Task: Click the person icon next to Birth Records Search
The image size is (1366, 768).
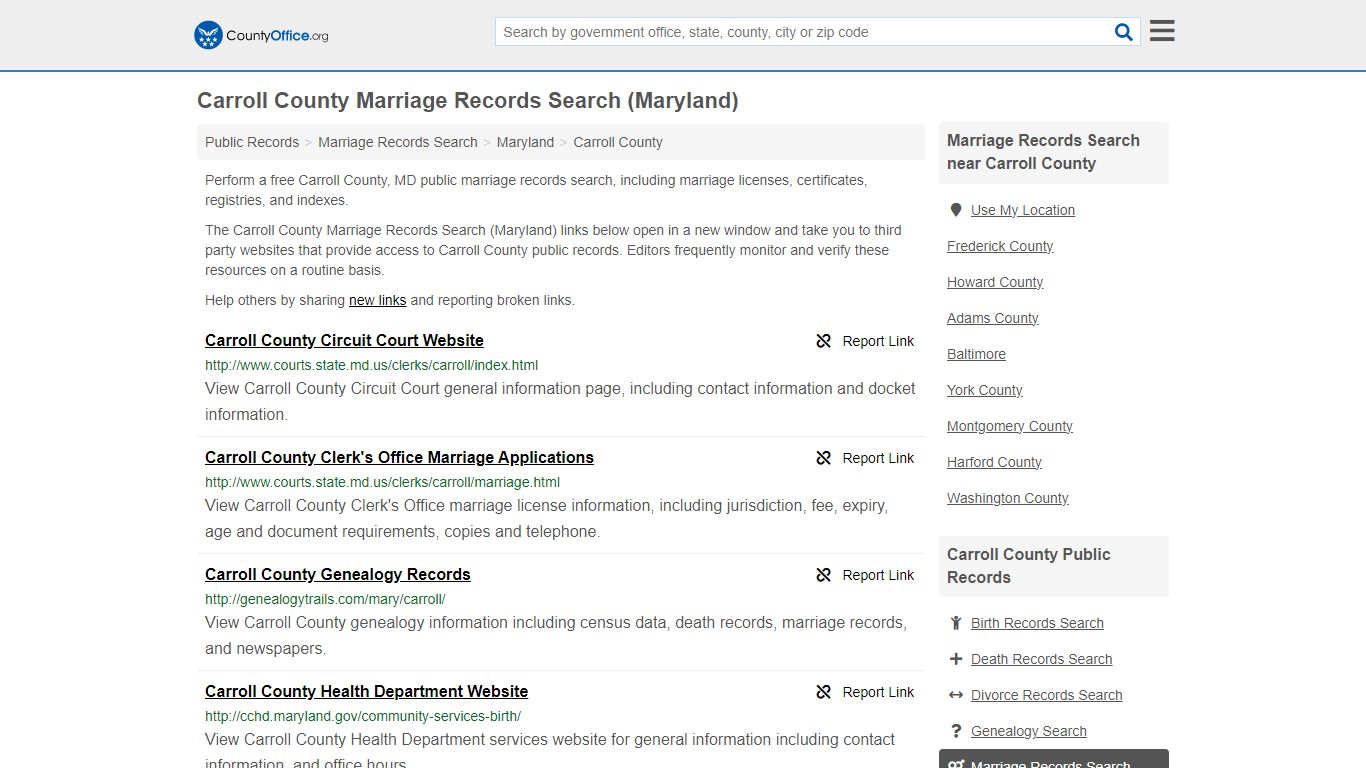Action: pos(956,623)
